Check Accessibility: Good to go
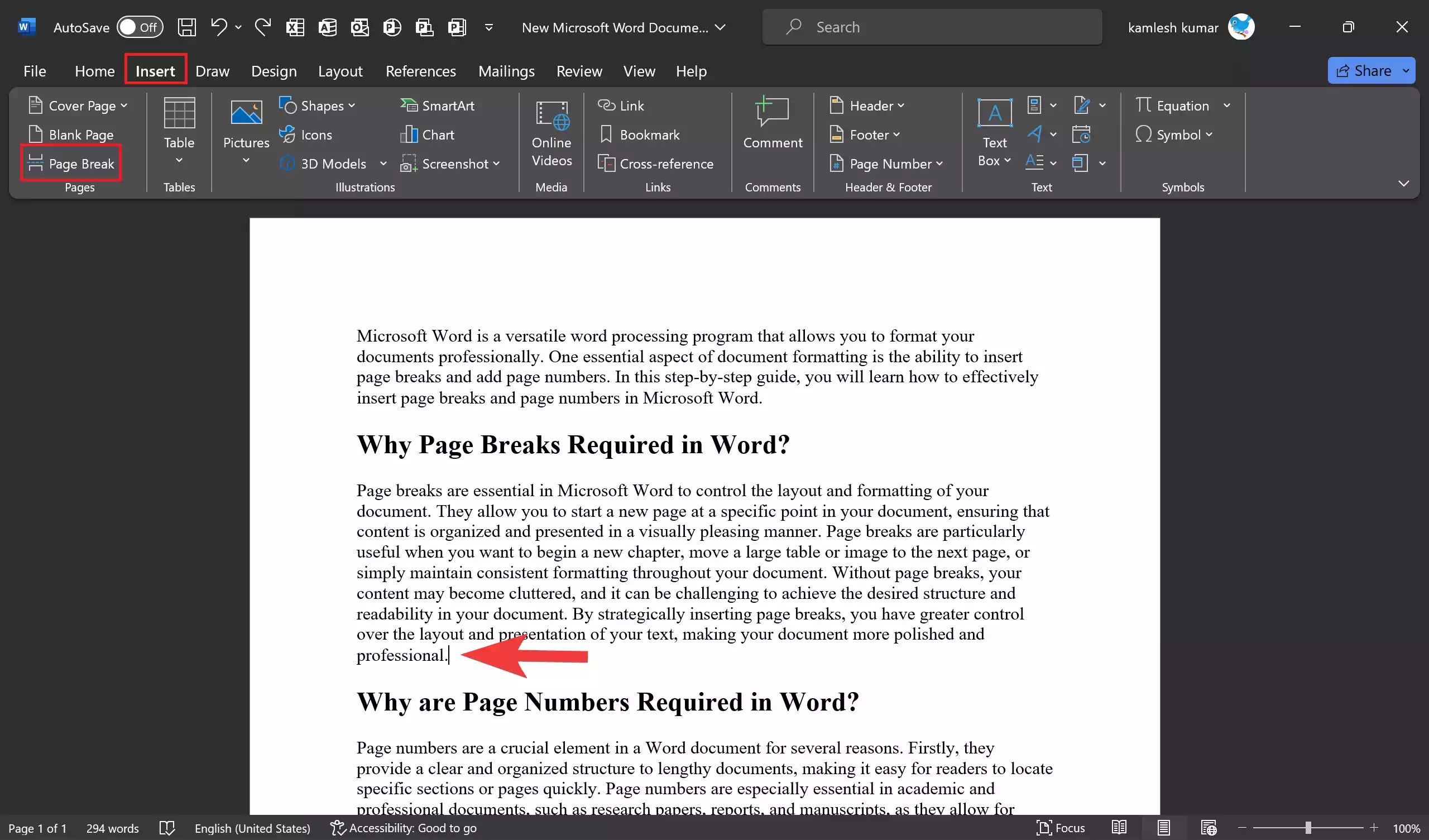This screenshot has height=840, width=1429. tap(404, 828)
